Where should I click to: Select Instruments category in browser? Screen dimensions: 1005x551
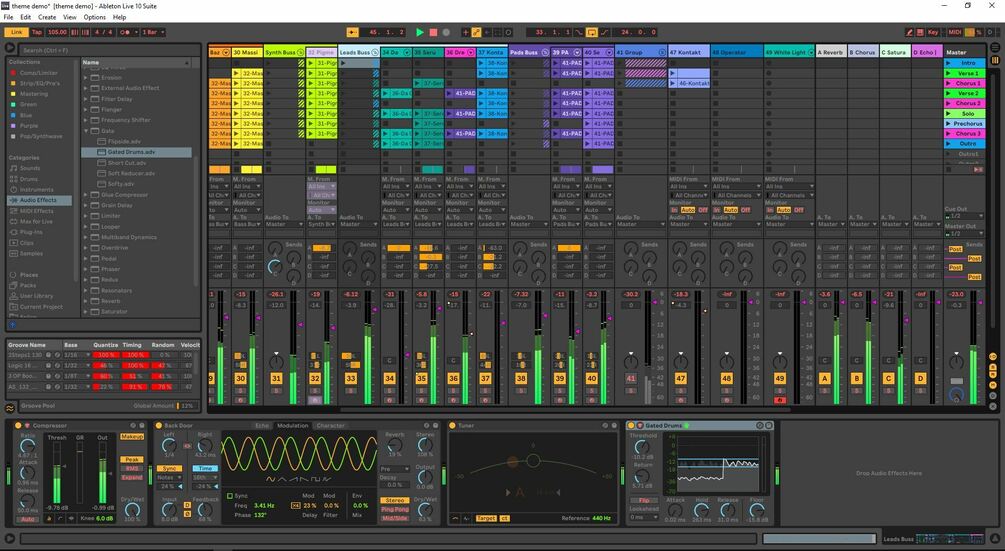(37, 190)
